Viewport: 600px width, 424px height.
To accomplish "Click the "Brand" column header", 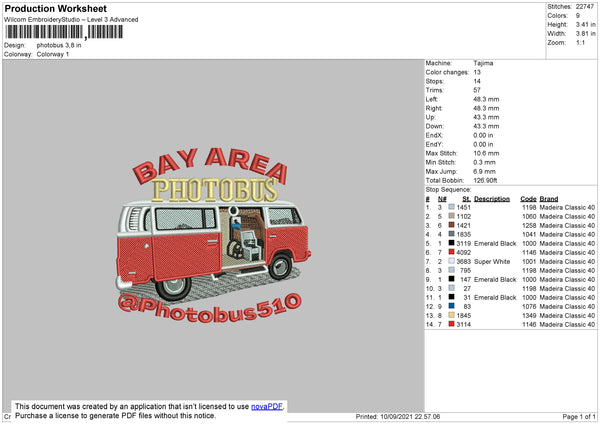I will click(549, 199).
